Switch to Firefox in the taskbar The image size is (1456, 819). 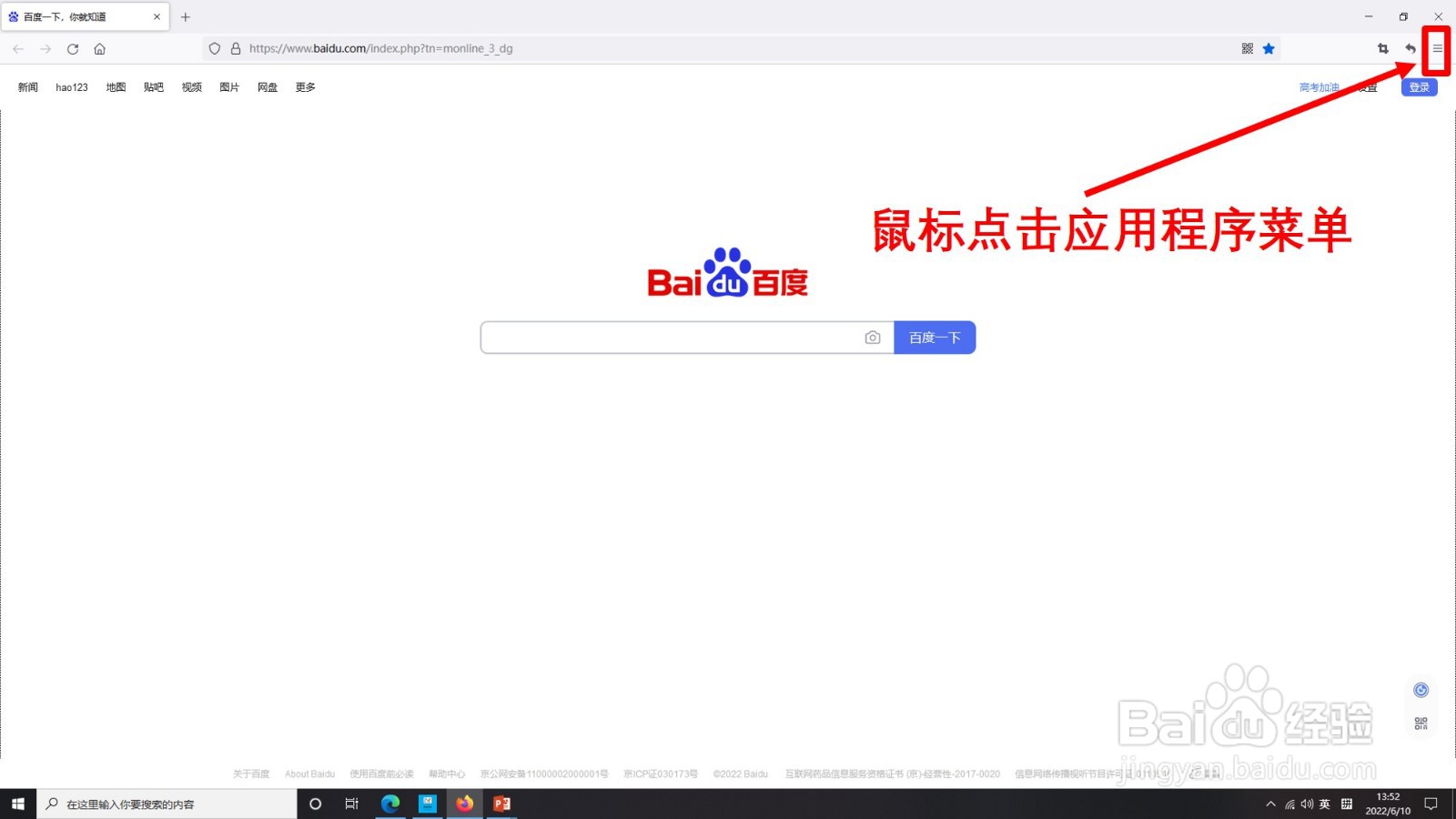point(465,804)
